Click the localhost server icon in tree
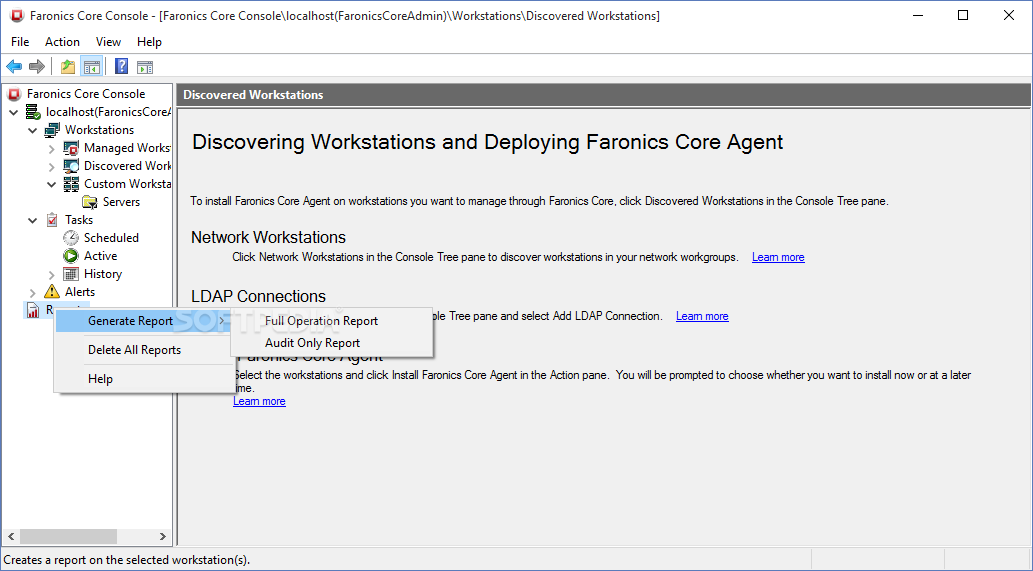Viewport: 1033px width, 571px height. pos(33,112)
